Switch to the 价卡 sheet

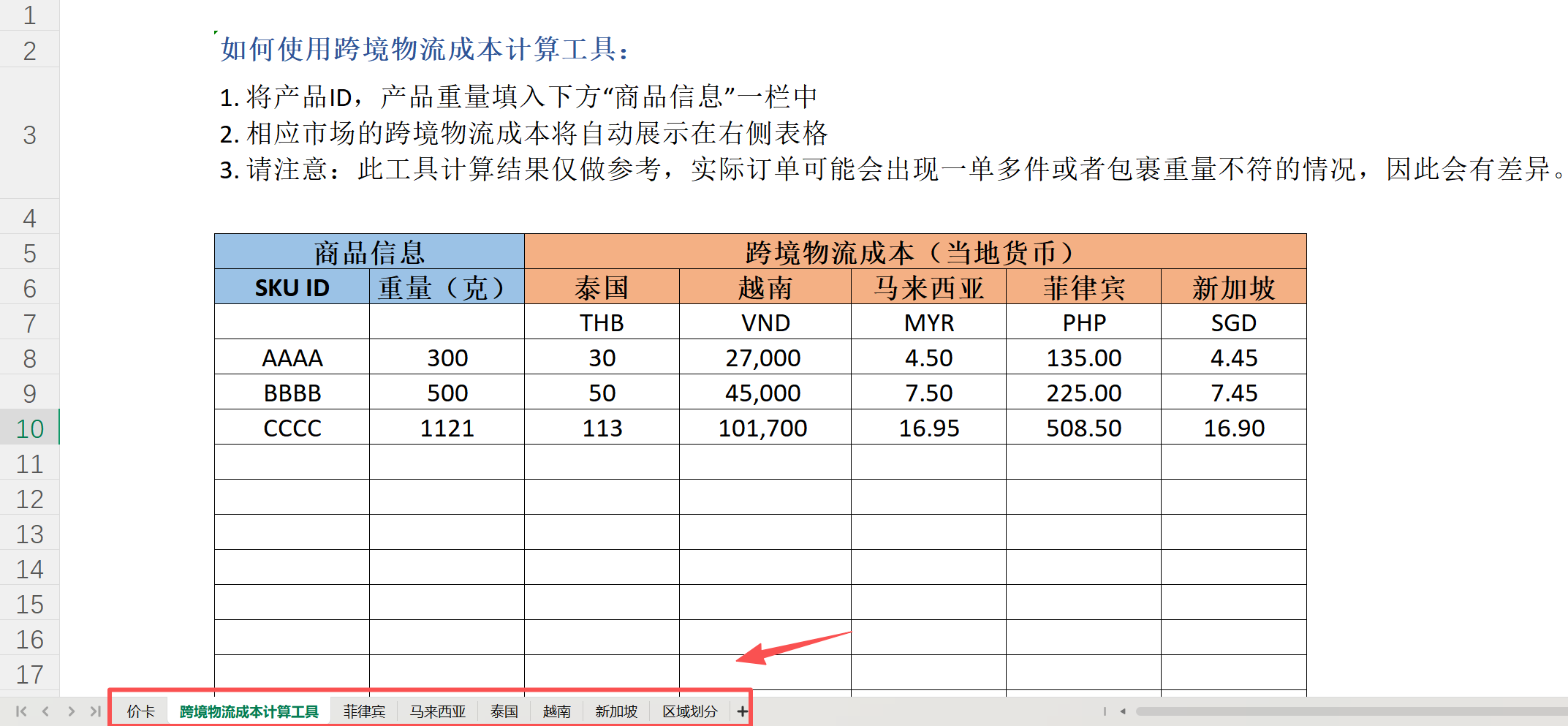coord(140,710)
